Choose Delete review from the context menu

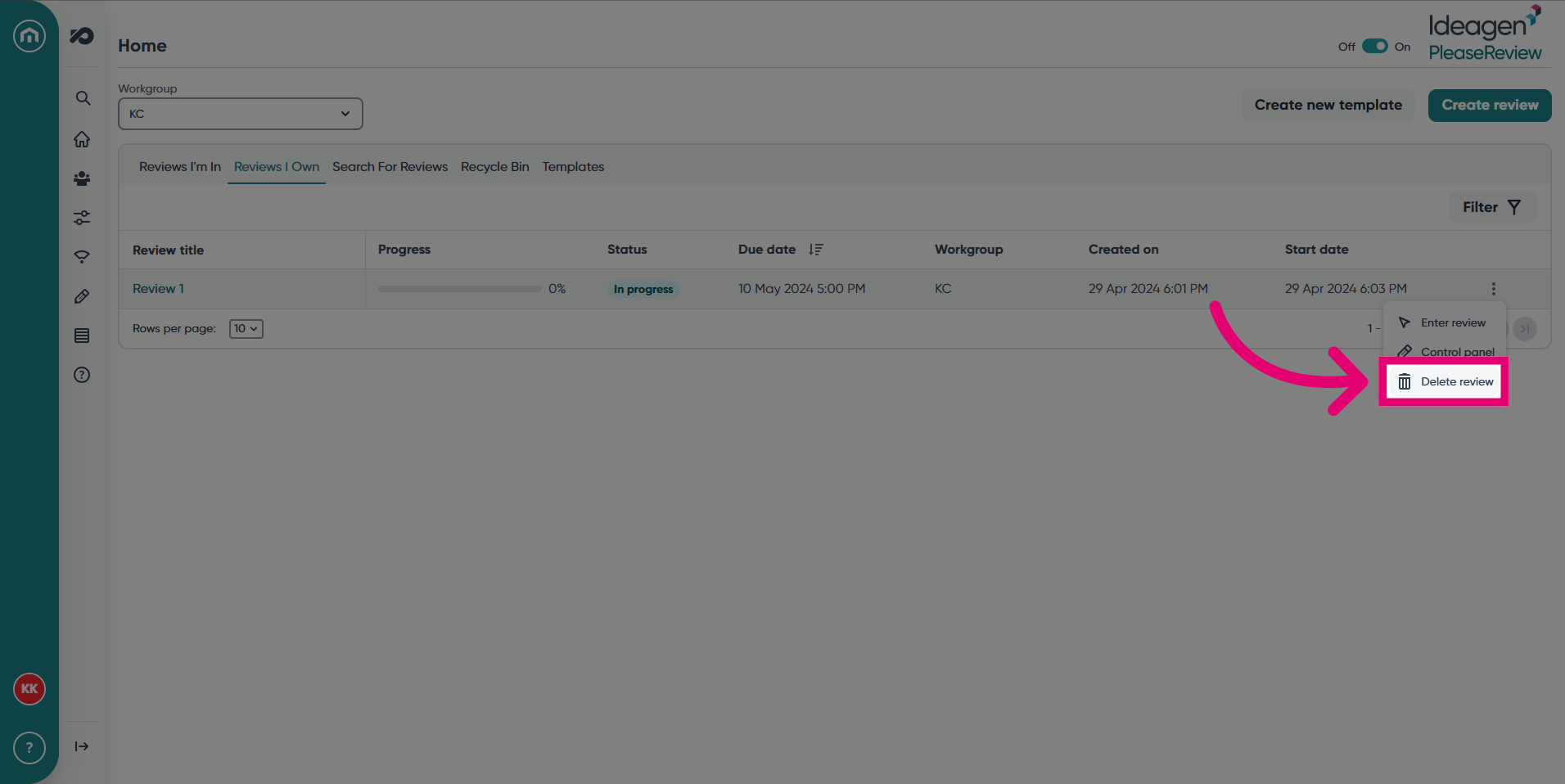1445,381
